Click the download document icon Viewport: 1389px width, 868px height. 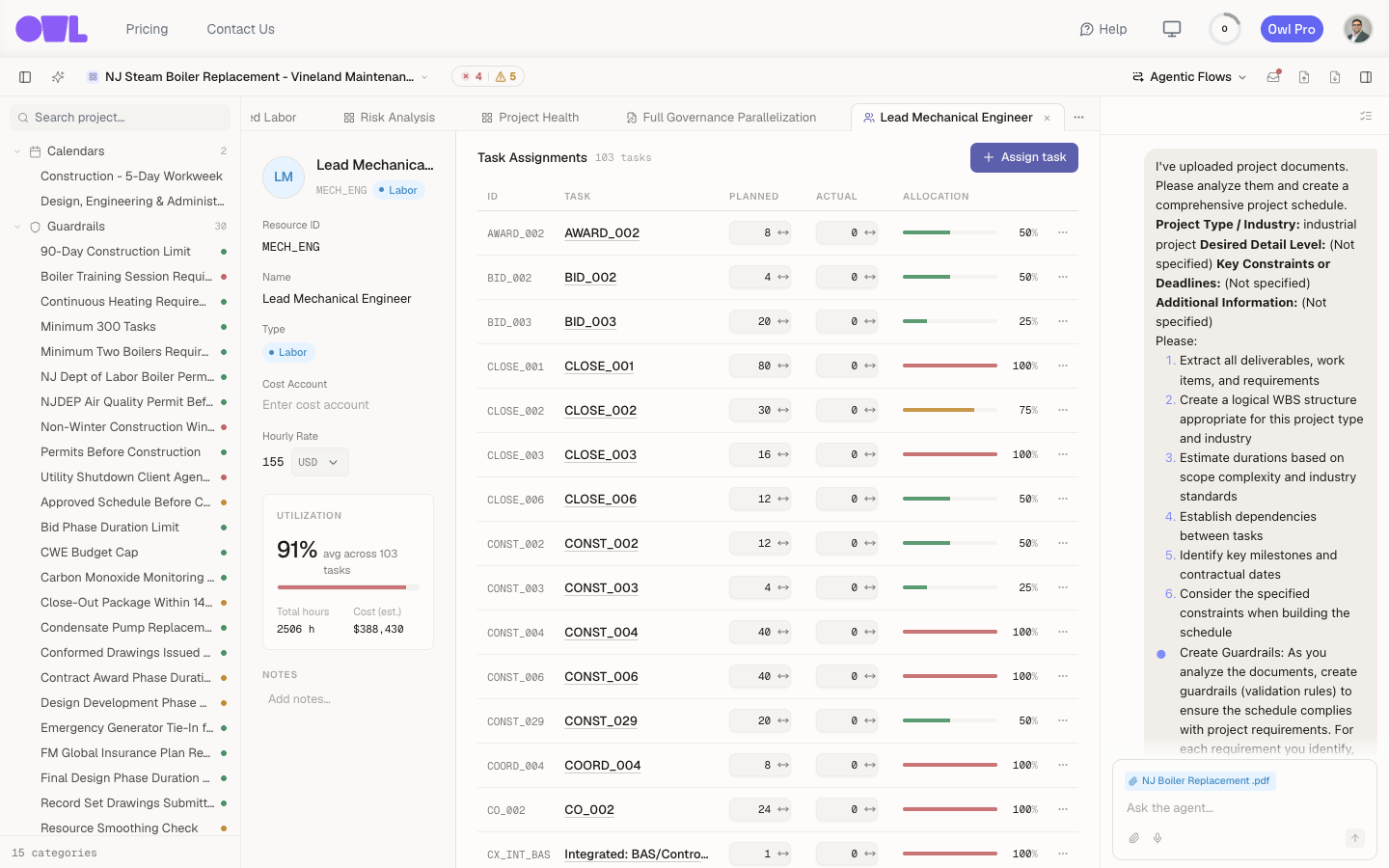pos(1335,77)
